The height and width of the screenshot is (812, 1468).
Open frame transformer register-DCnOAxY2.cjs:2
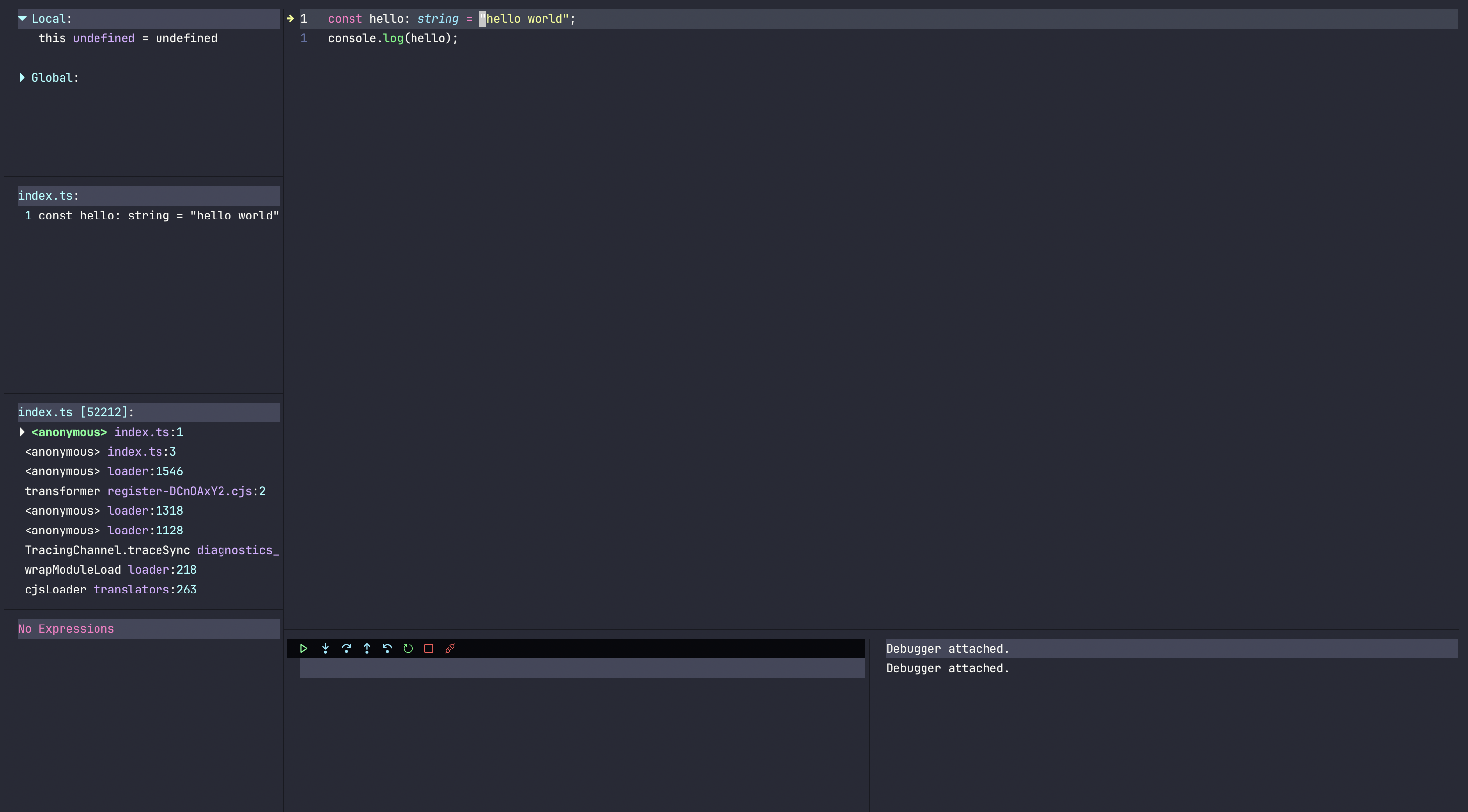(x=145, y=491)
